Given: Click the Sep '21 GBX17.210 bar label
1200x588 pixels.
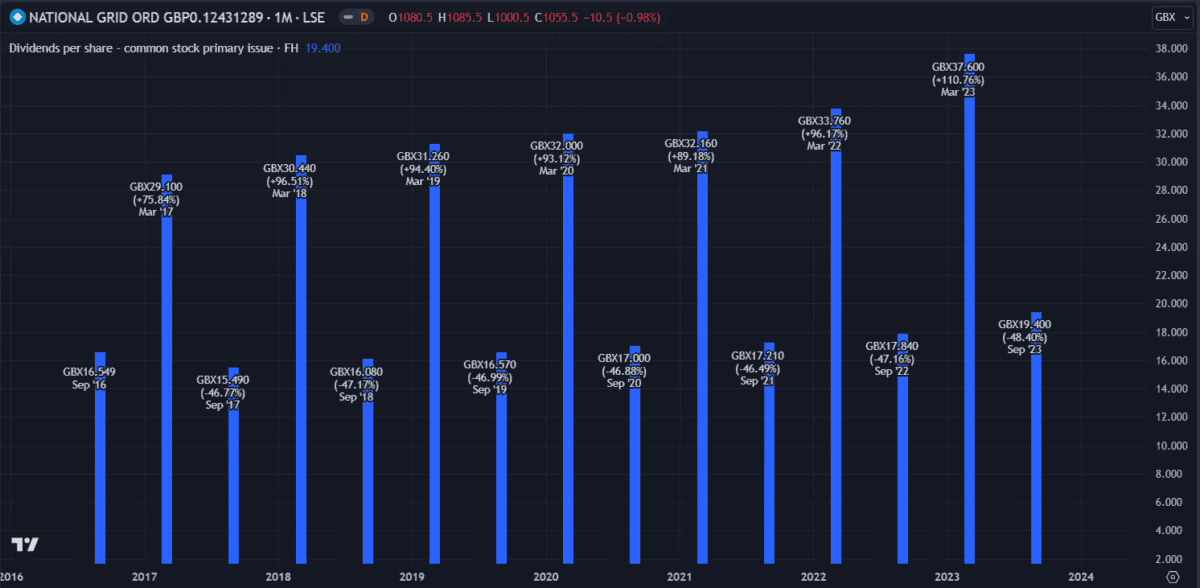Looking at the screenshot, I should tap(757, 369).
